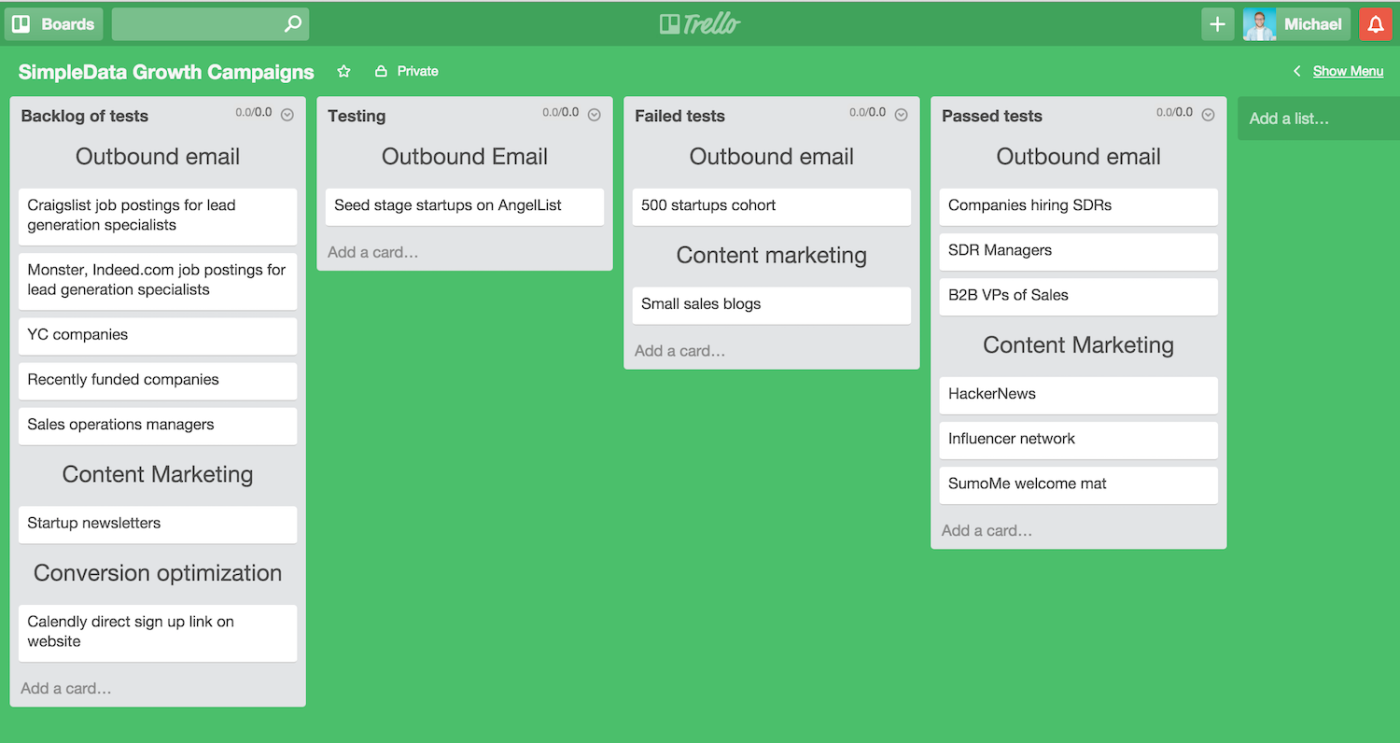Click Content marketing header in Failed tests

[x=772, y=255]
